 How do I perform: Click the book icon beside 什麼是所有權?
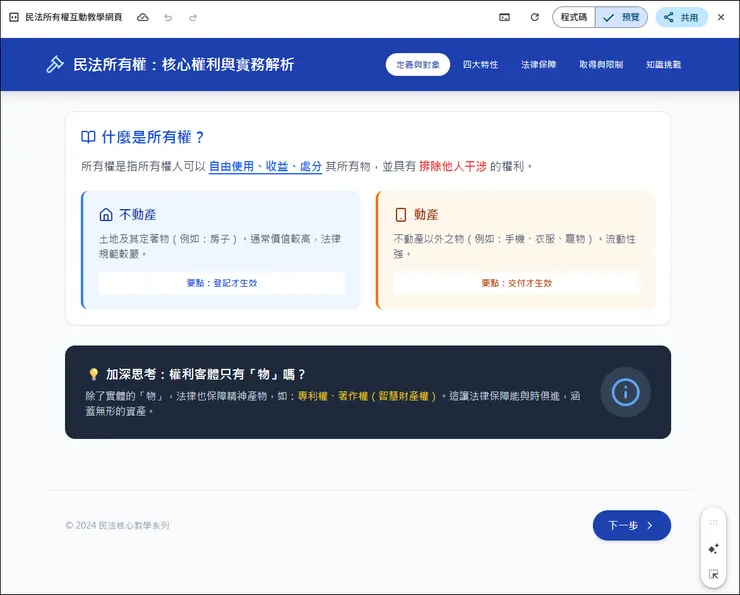[x=88, y=137]
